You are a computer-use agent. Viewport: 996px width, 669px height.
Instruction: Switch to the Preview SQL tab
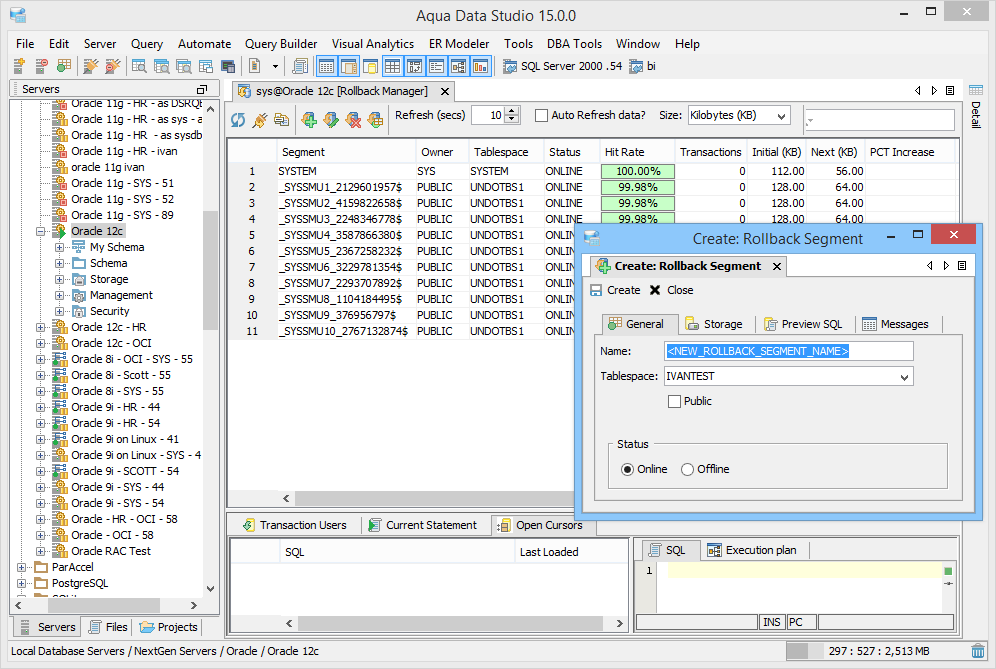804,324
